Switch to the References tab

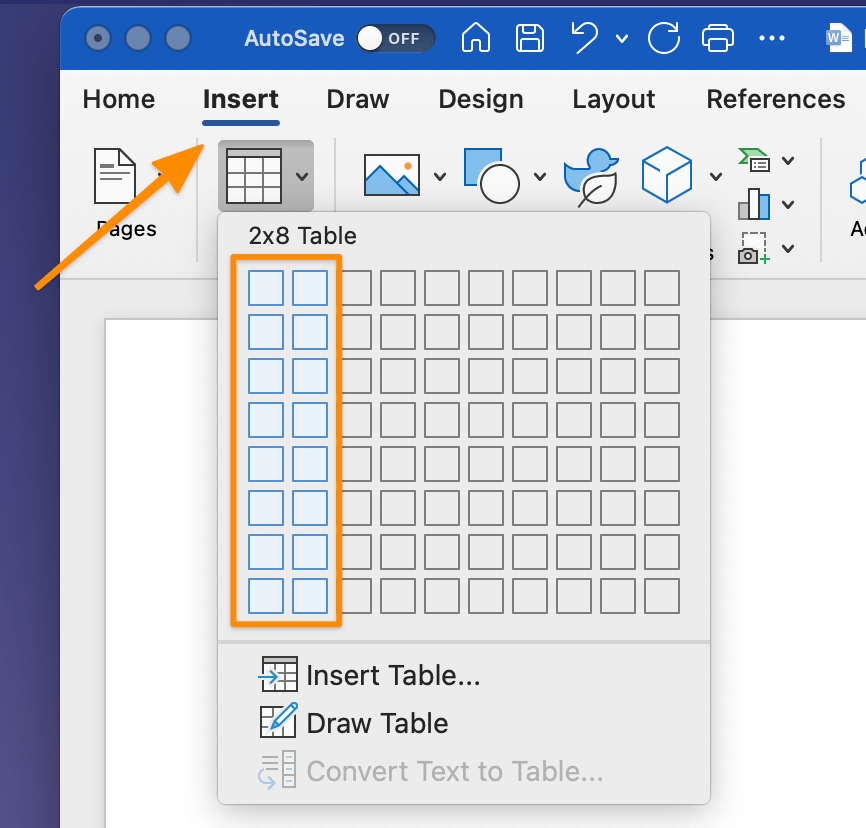coord(775,99)
